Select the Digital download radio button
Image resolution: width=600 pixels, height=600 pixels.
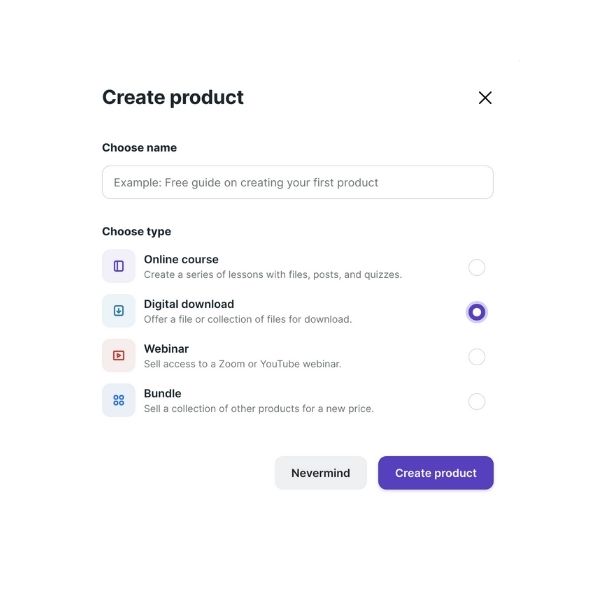pyautogui.click(x=476, y=312)
